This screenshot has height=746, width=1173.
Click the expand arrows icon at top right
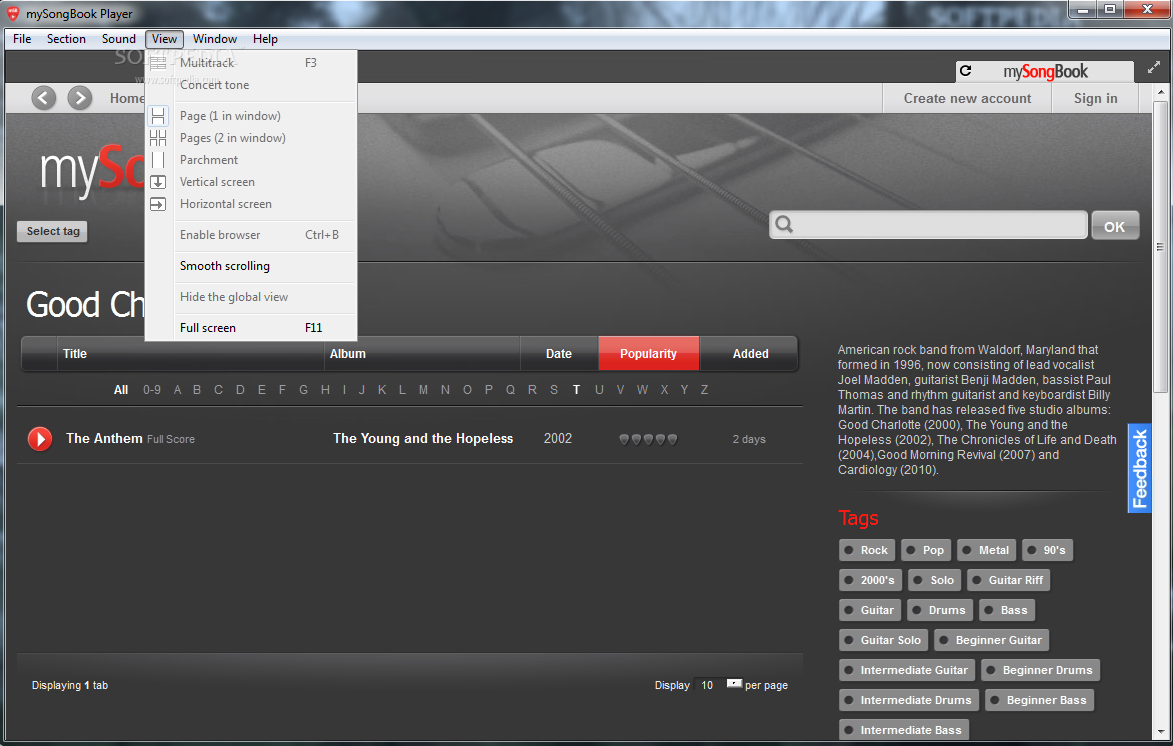coord(1154,68)
